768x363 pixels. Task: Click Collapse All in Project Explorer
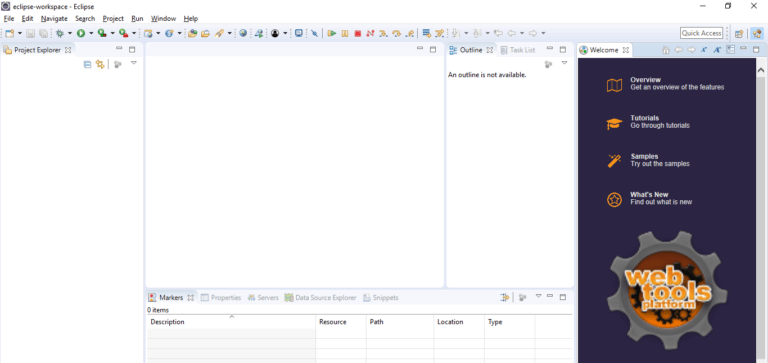coord(87,64)
